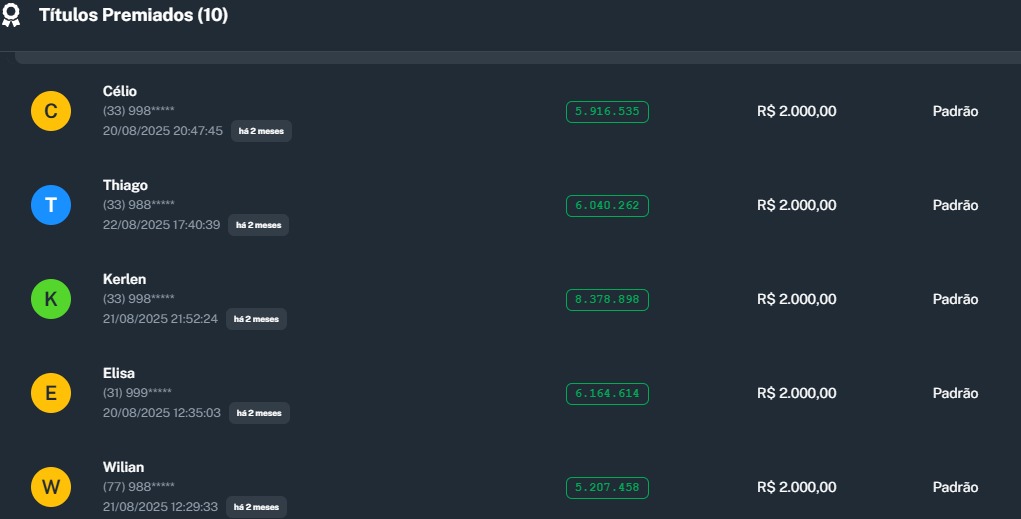
Task: Click the 'há 2 meses' badge for Wilian
Action: pyautogui.click(x=256, y=507)
